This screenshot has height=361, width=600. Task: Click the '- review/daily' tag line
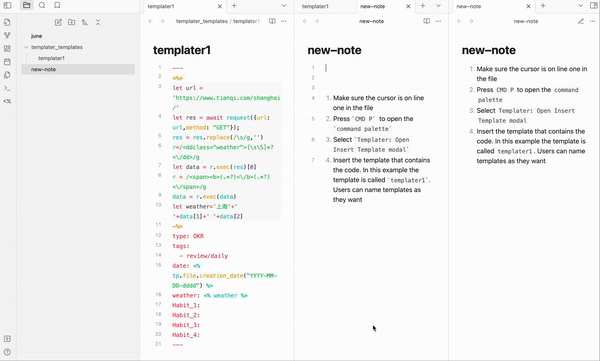click(204, 256)
